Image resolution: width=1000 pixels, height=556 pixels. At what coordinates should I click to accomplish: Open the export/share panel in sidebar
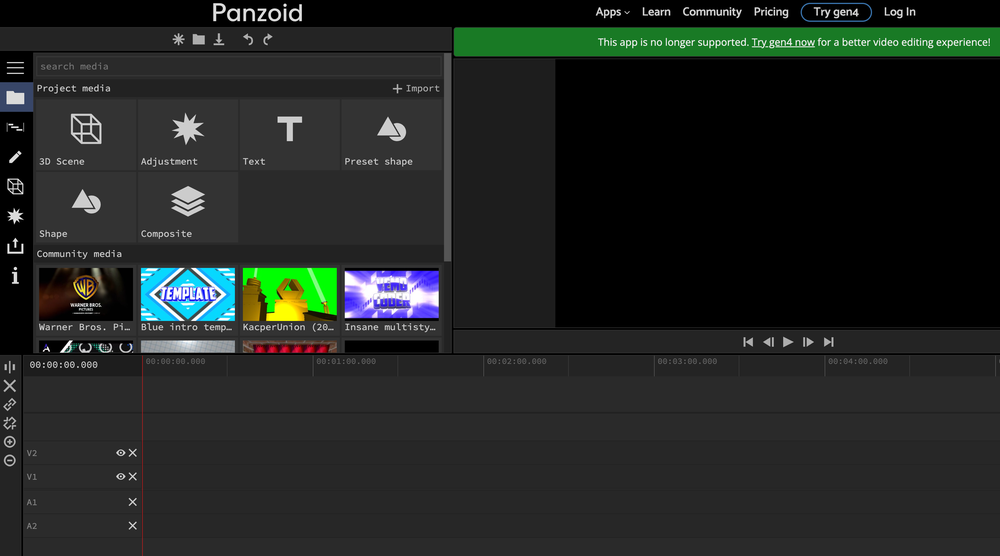(15, 246)
